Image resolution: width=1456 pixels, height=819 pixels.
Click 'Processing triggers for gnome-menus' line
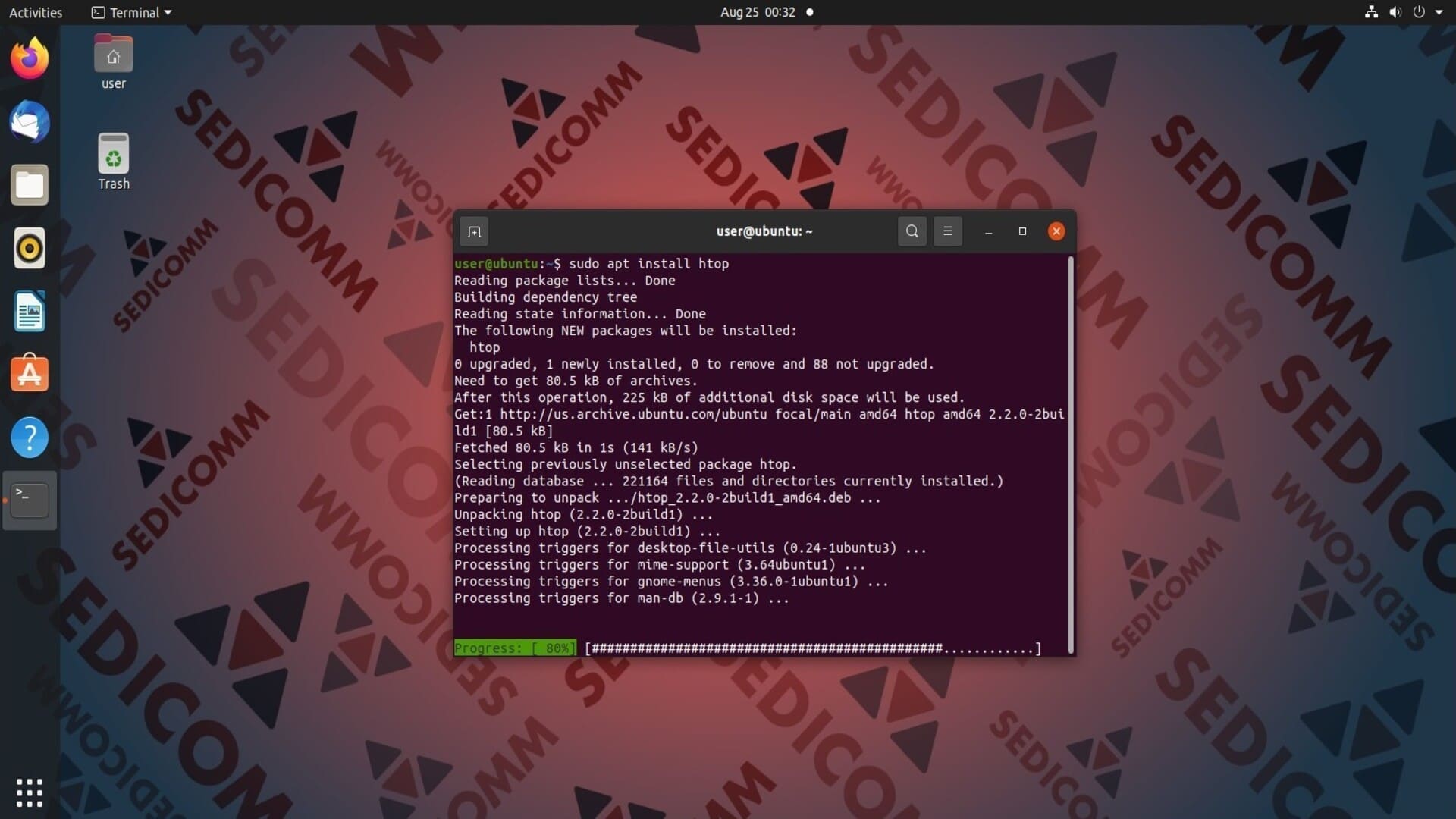[671, 581]
